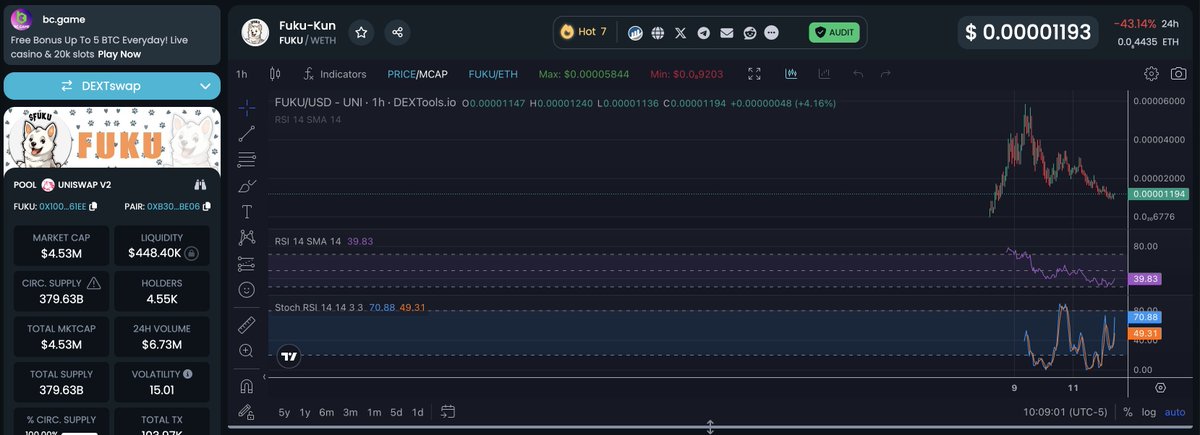
Task: Open the 1h timeframe selector
Action: coord(242,74)
